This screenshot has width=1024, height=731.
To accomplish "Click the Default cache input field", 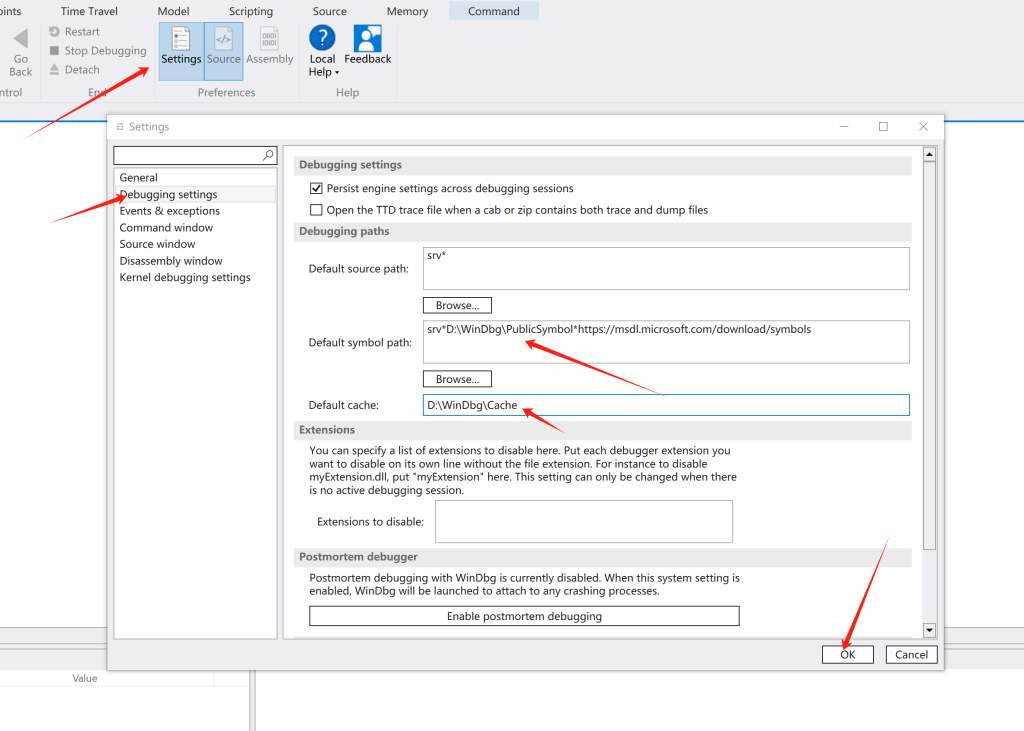I will (666, 405).
